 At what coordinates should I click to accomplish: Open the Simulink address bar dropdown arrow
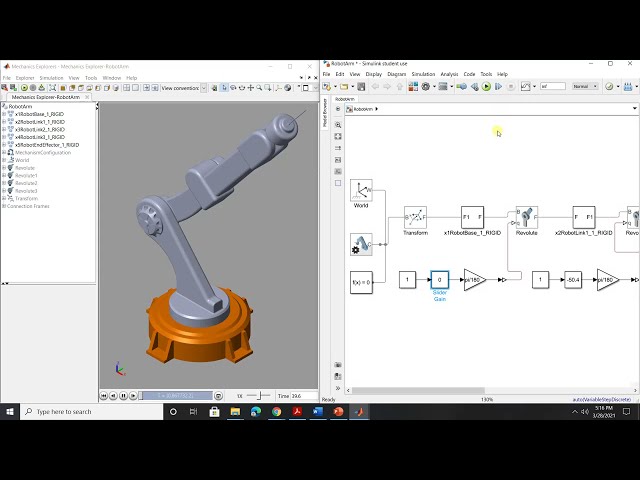click(x=634, y=109)
